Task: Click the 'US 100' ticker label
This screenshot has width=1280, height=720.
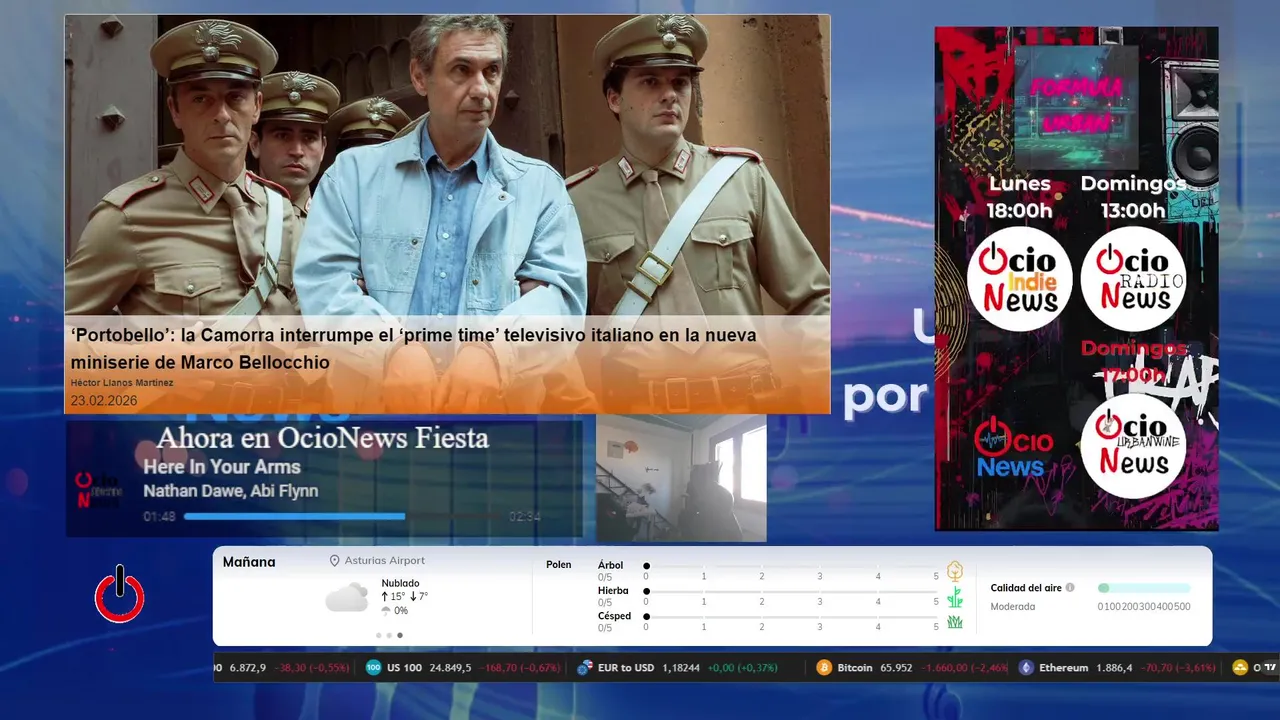Action: 404,668
